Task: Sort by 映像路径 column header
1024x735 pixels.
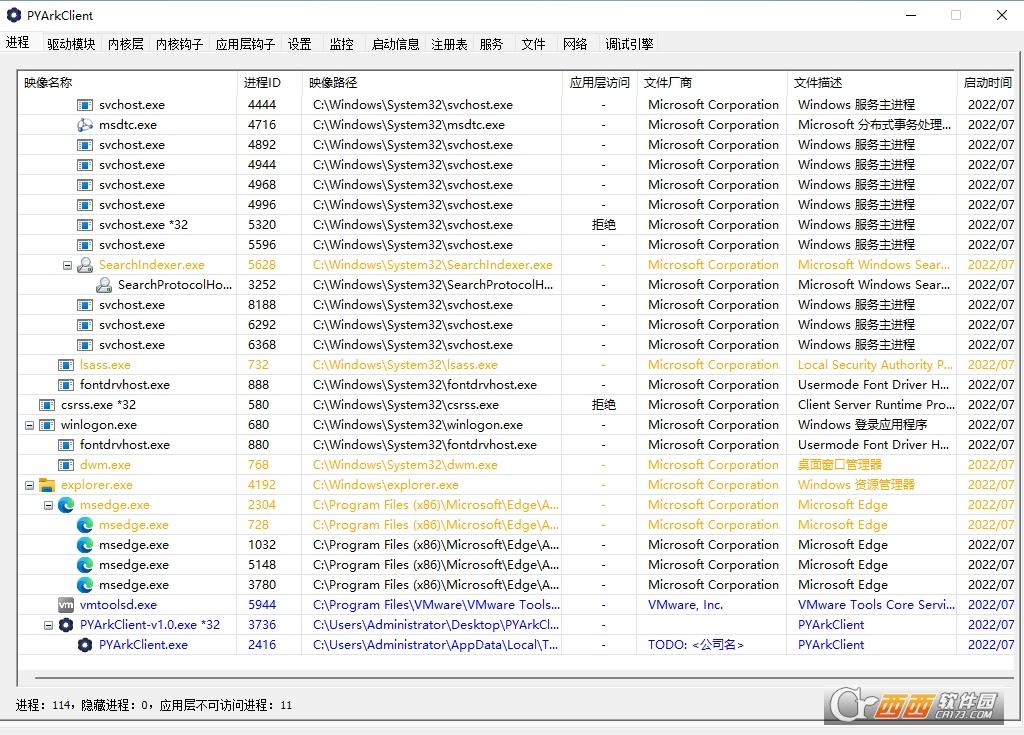Action: pyautogui.click(x=432, y=82)
